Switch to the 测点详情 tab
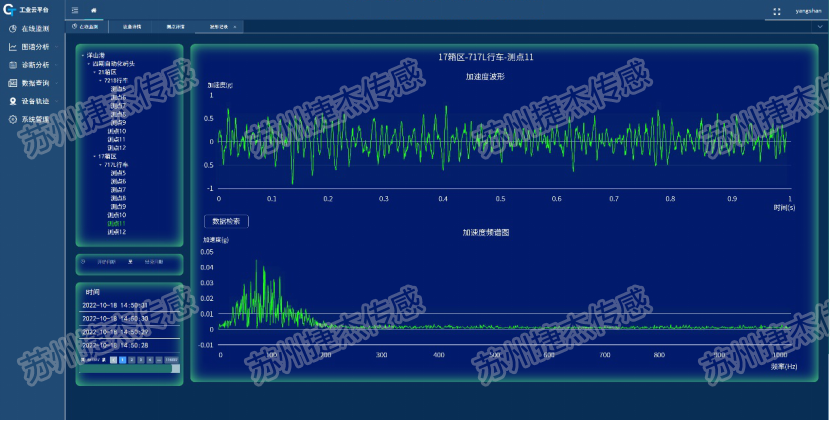830x424 pixels. click(x=175, y=26)
